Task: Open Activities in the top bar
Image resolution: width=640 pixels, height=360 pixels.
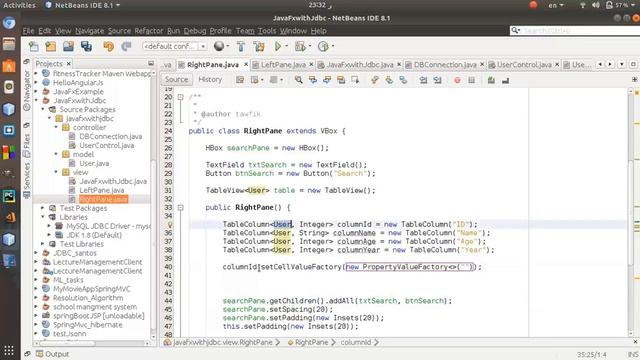Action: click(19, 5)
